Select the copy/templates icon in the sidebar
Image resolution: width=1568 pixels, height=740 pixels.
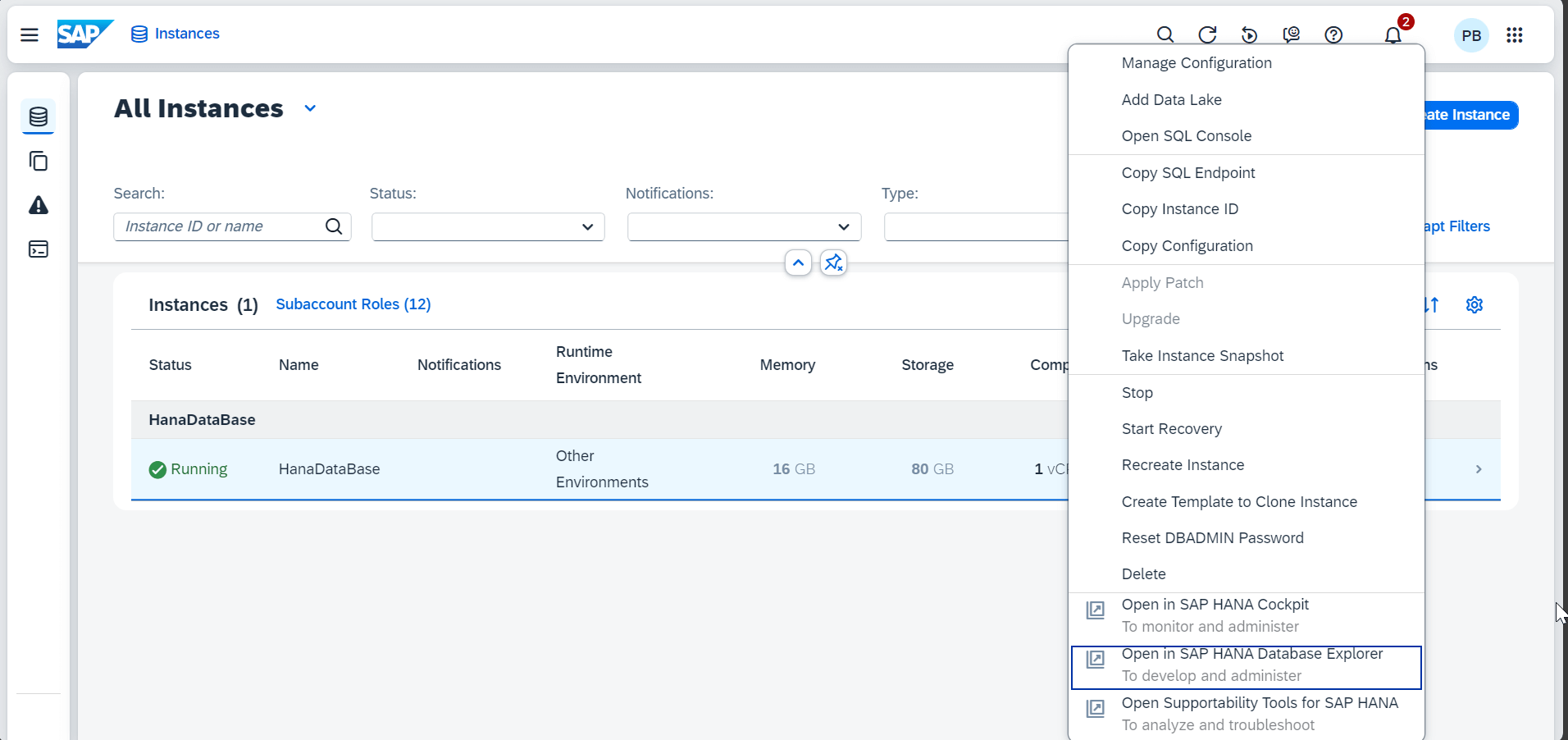[39, 161]
